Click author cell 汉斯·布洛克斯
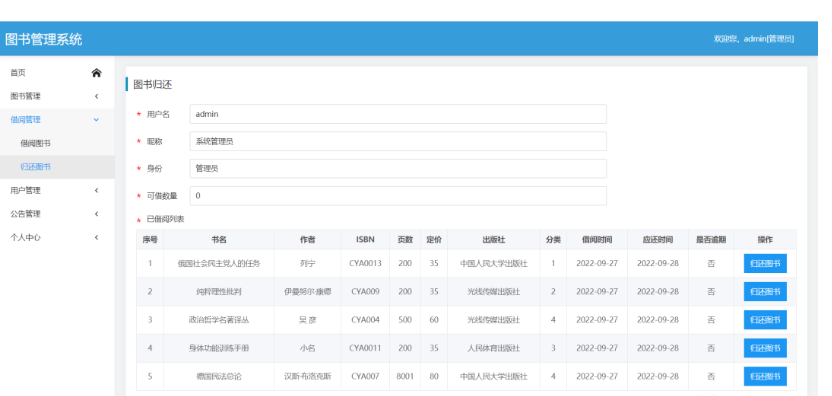 pyautogui.click(x=308, y=376)
